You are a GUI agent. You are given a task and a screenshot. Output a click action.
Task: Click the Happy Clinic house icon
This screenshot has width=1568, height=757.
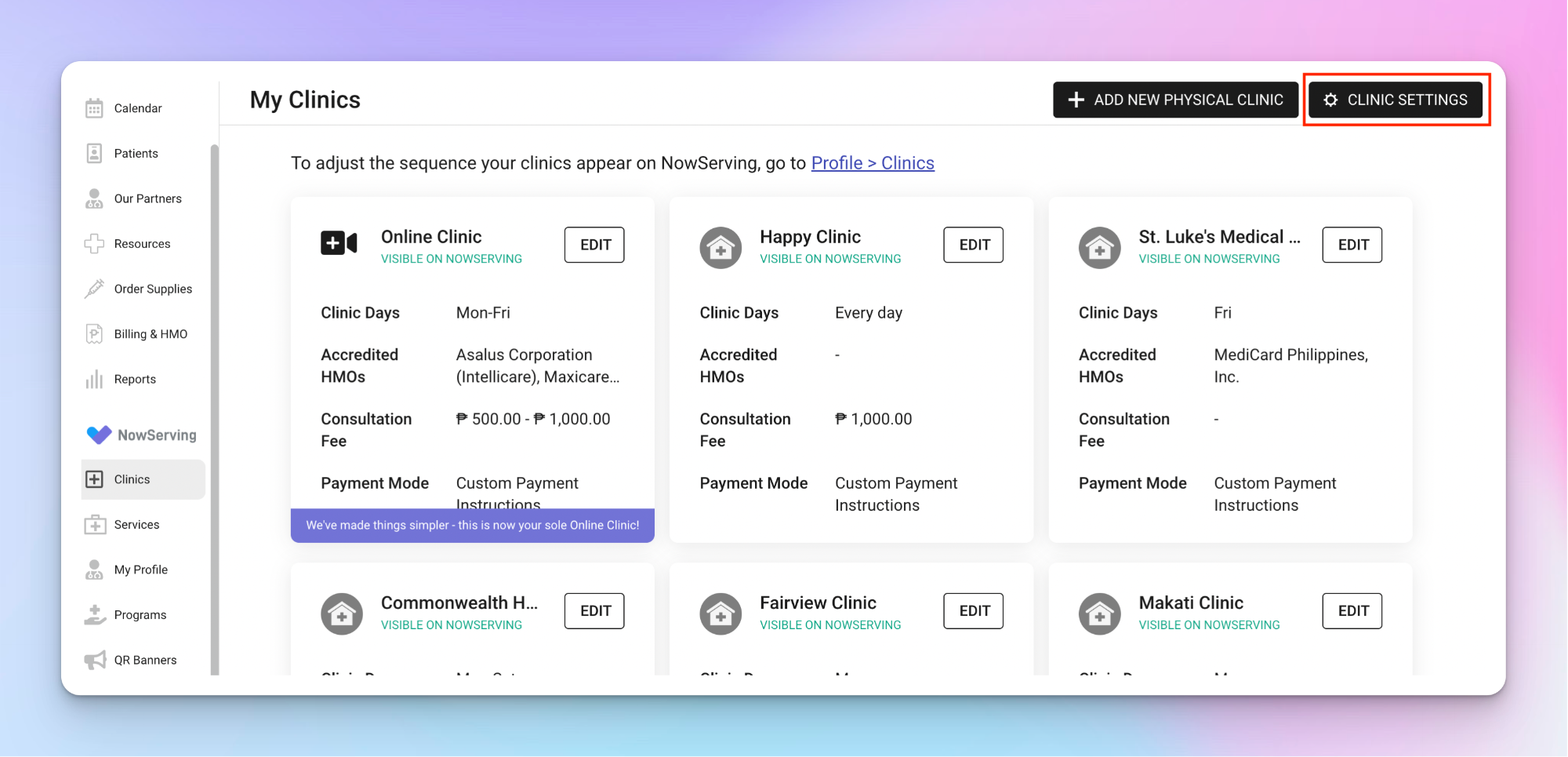(x=720, y=248)
